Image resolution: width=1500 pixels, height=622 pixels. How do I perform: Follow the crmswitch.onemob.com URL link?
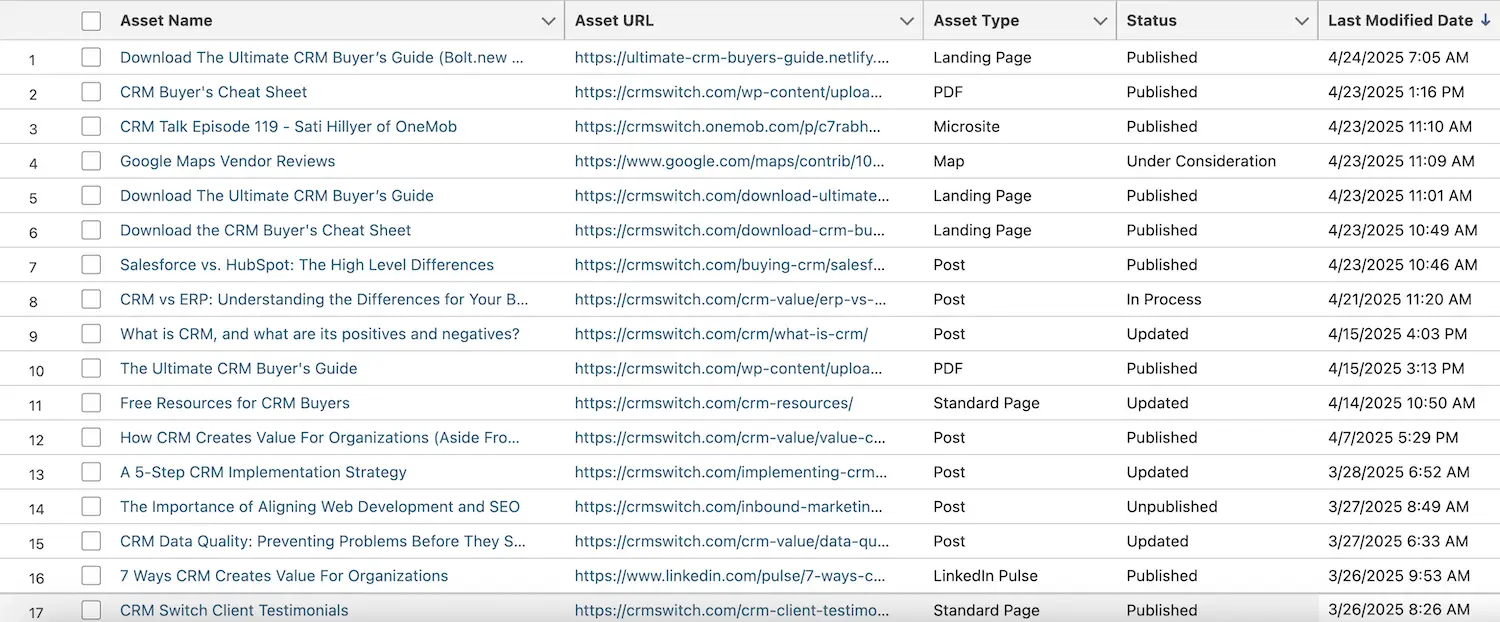tap(728, 127)
